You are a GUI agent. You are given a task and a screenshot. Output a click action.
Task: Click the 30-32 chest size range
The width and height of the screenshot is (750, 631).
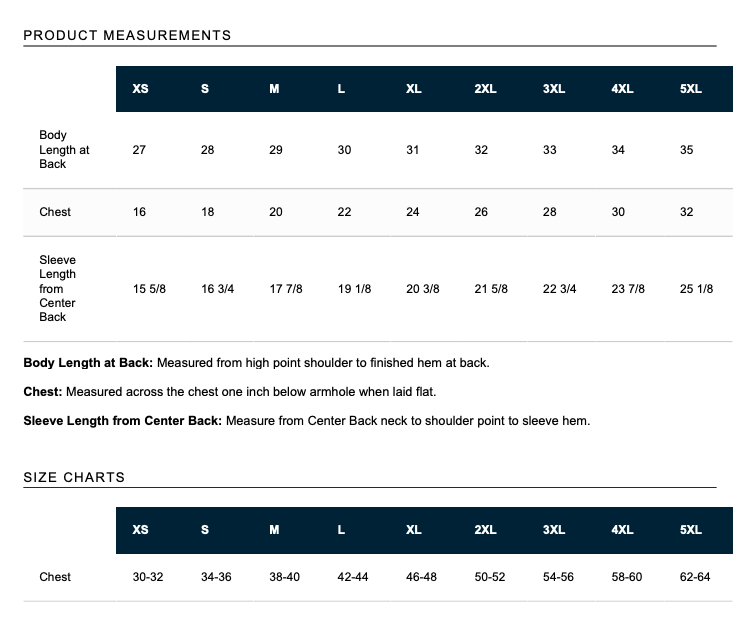pyautogui.click(x=148, y=577)
